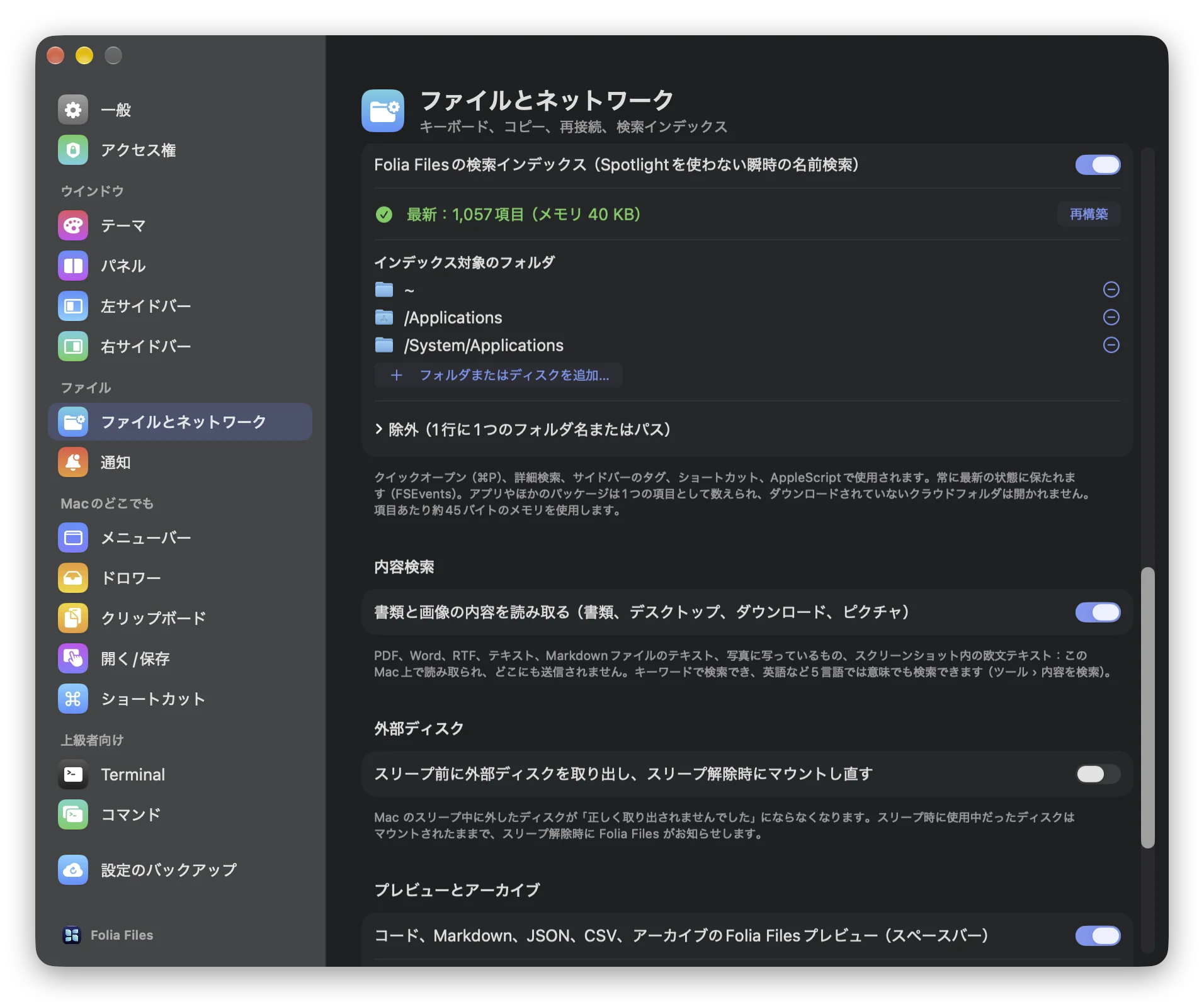Open the 左サイドバー icon
Image resolution: width=1204 pixels, height=1002 pixels.
coord(73,306)
